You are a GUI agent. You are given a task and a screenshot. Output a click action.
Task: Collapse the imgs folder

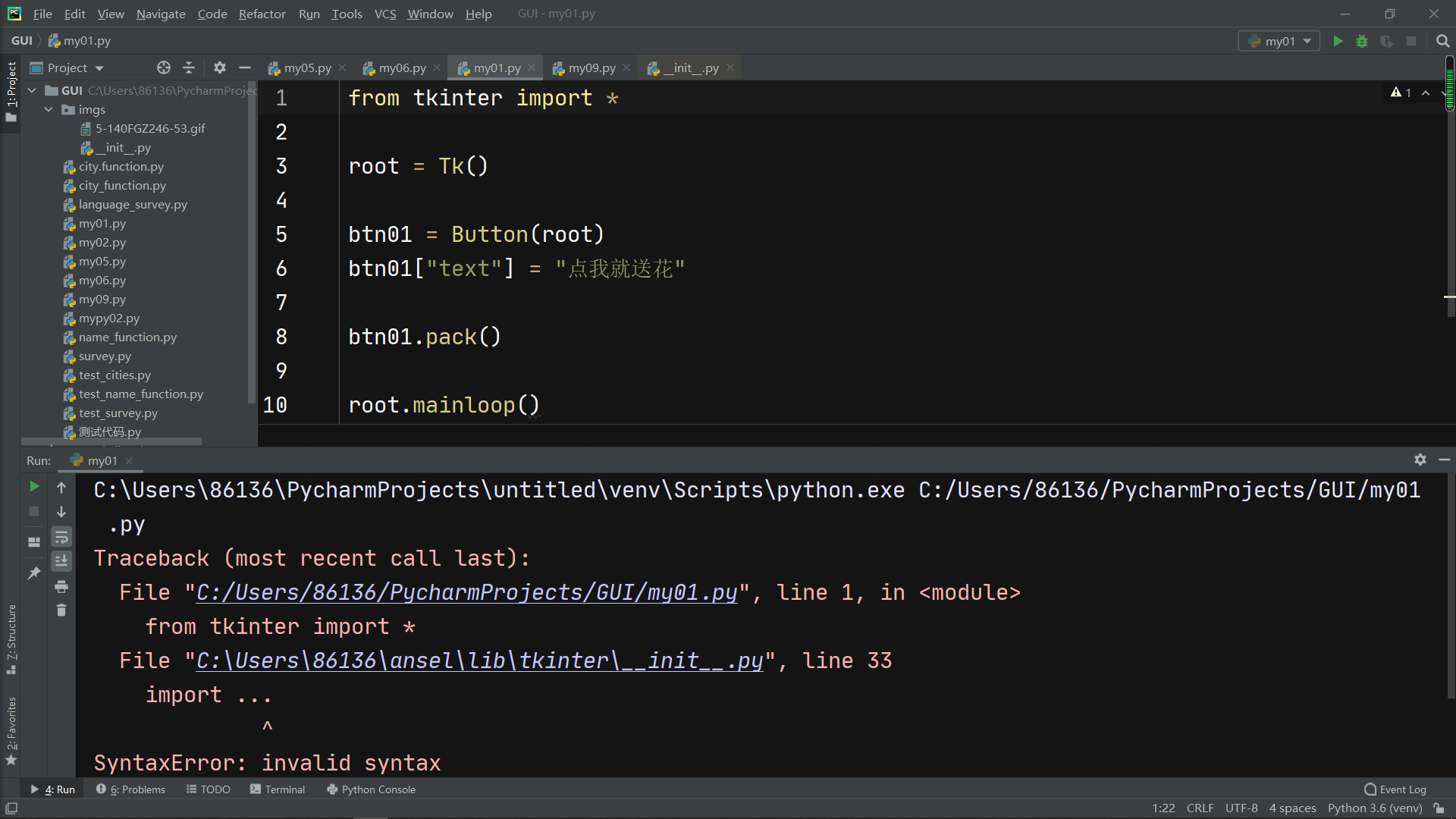tap(49, 109)
